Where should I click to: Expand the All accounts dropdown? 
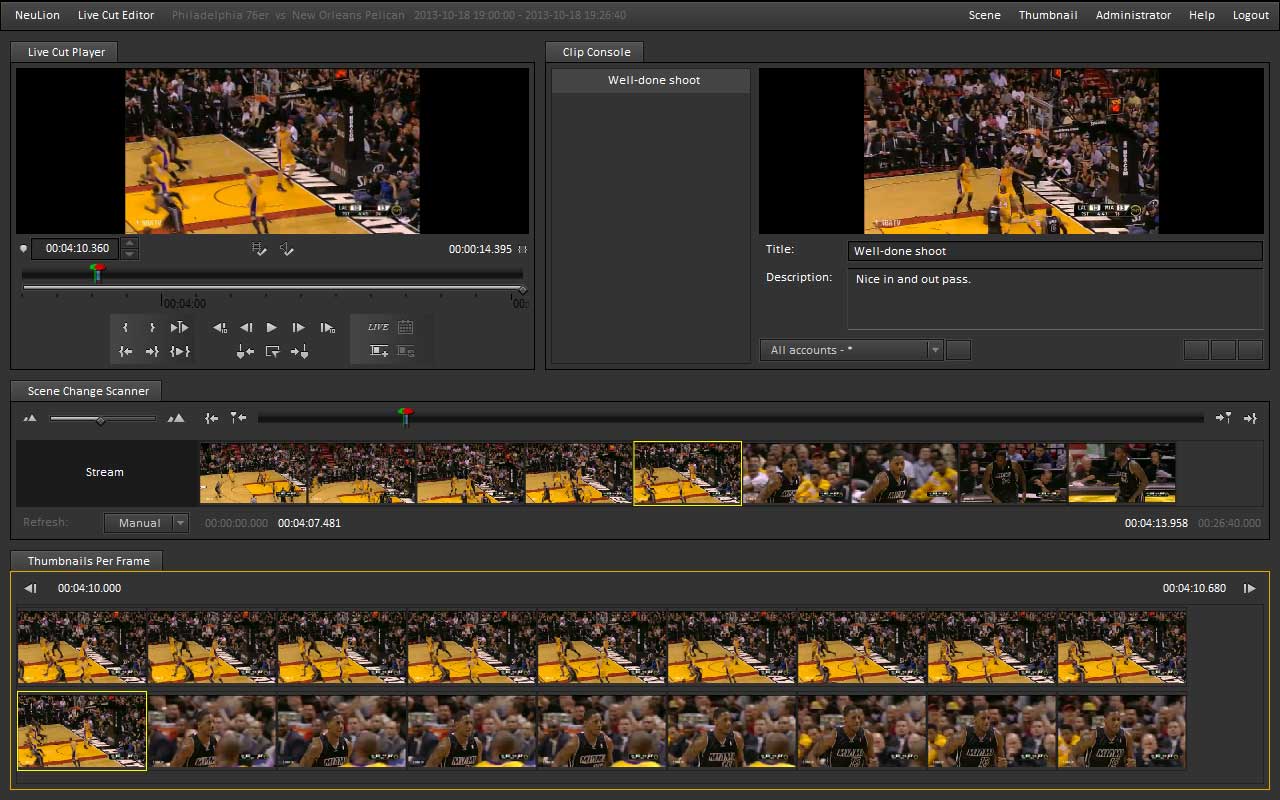[x=851, y=350]
